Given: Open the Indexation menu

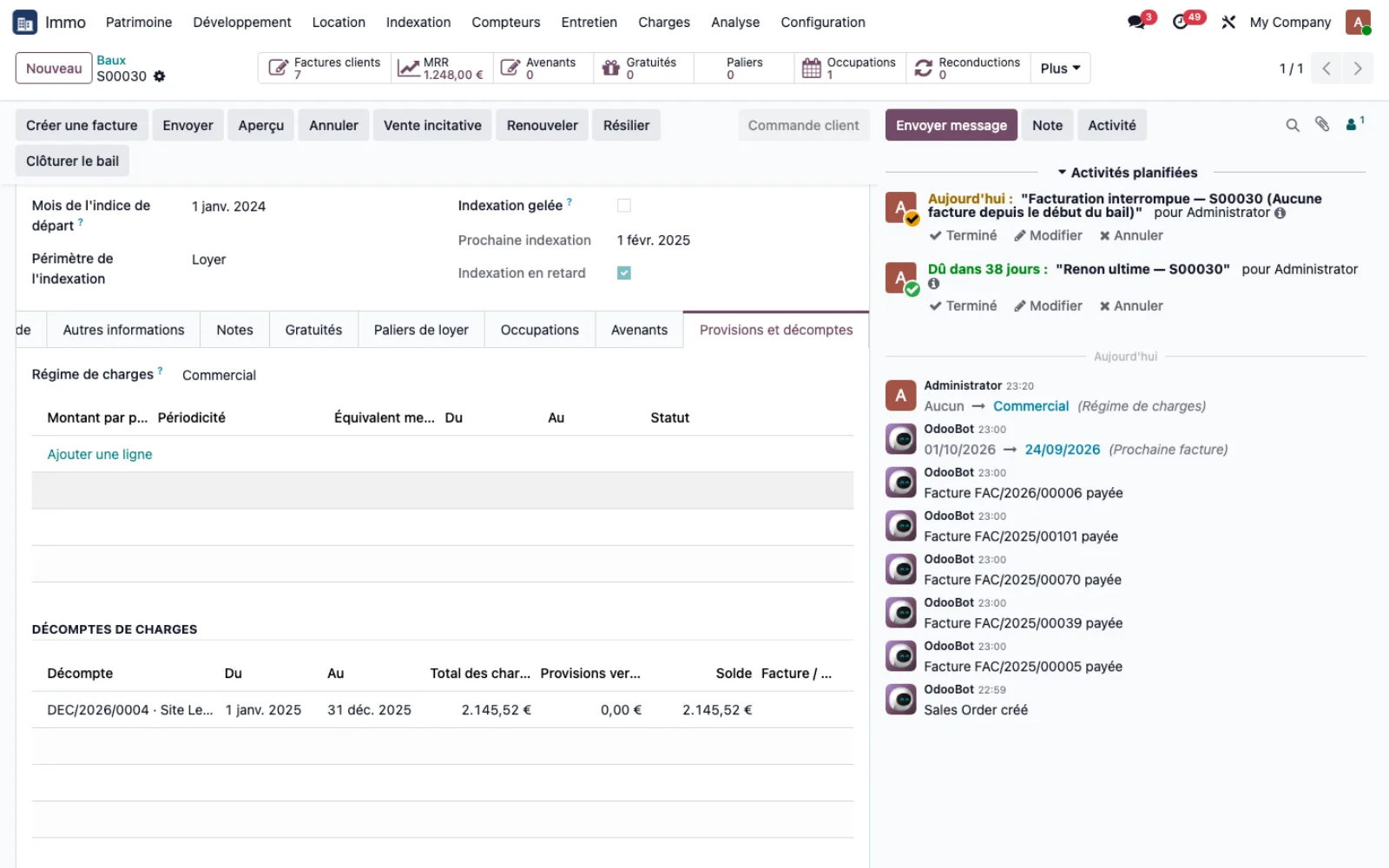Looking at the screenshot, I should point(418,22).
